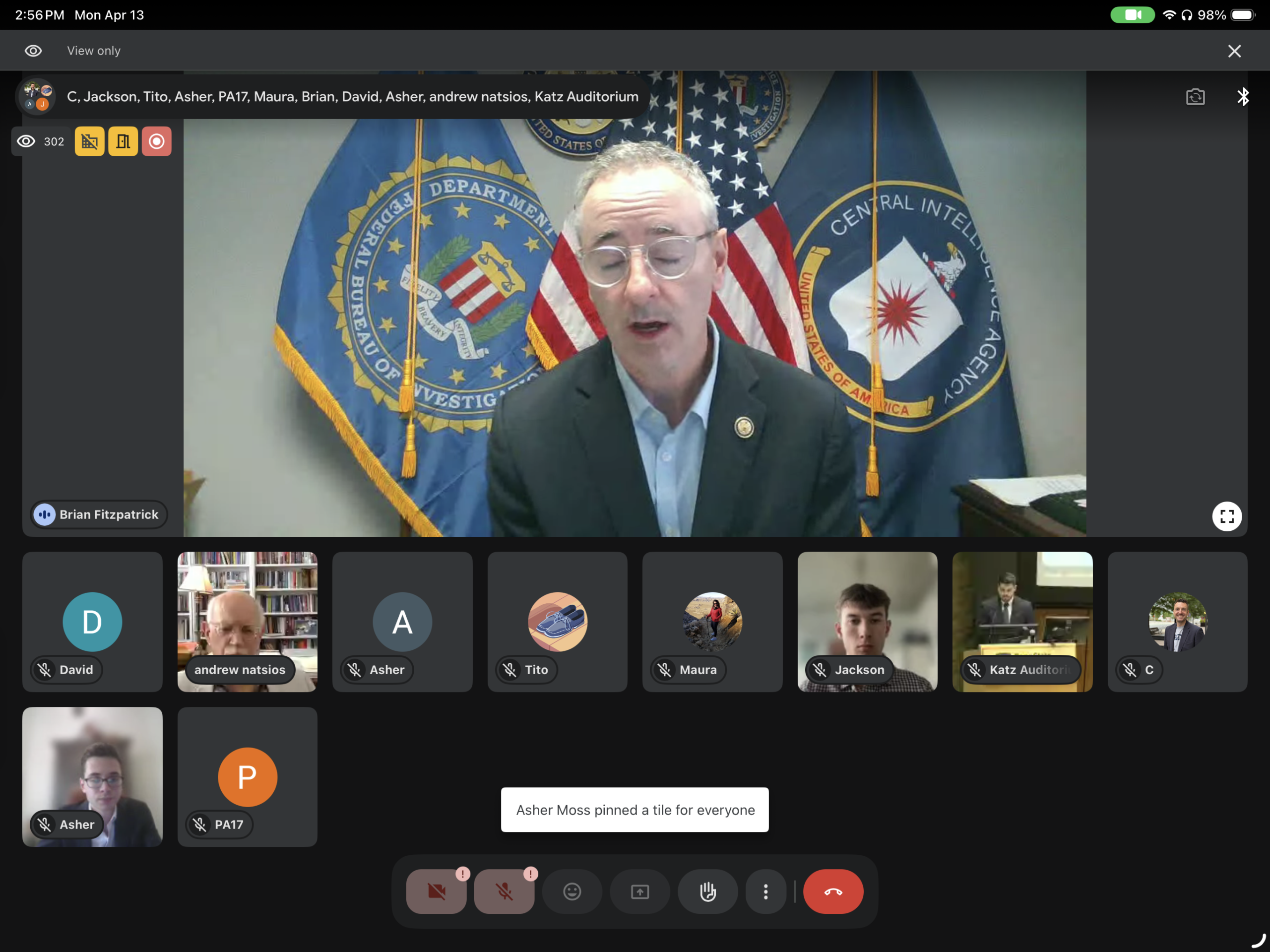The width and height of the screenshot is (1270, 952).
Task: Select the PA17 participant tile
Action: pos(247,776)
